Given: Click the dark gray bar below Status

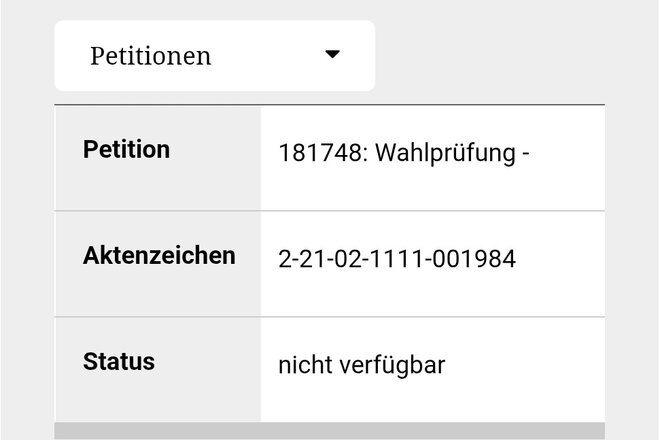Looking at the screenshot, I should [x=330, y=431].
